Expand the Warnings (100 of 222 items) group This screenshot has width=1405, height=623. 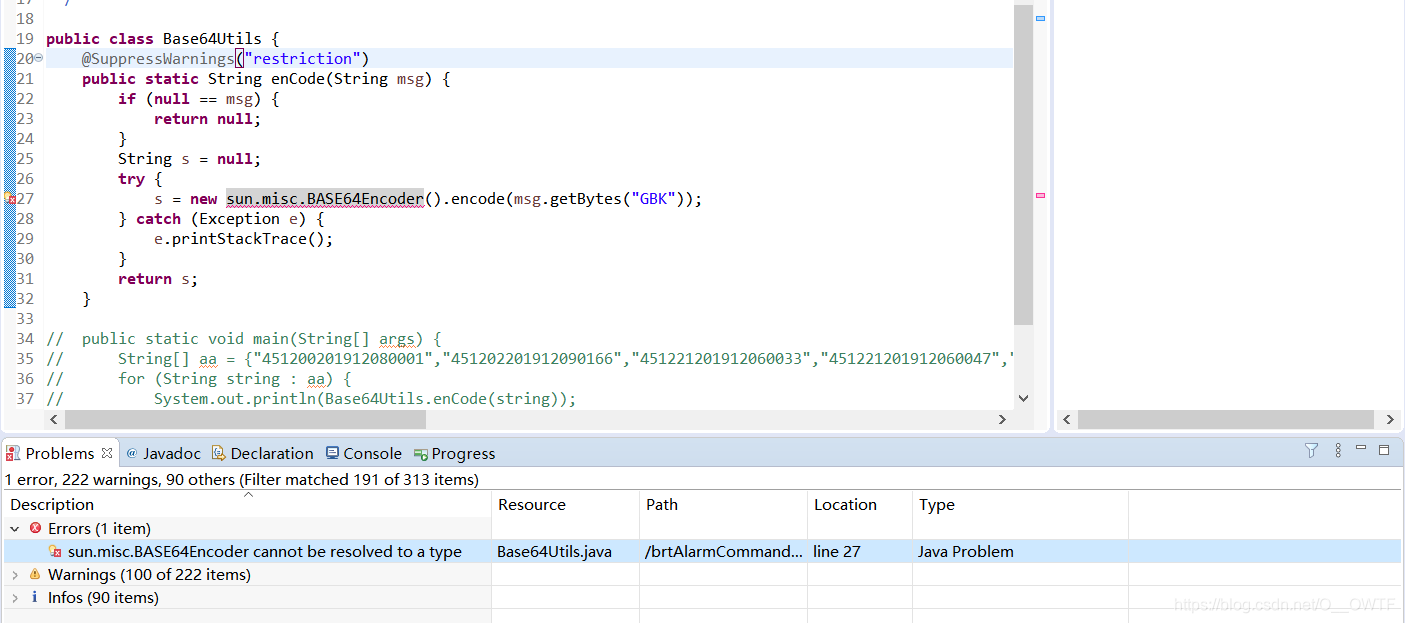pyautogui.click(x=14, y=574)
